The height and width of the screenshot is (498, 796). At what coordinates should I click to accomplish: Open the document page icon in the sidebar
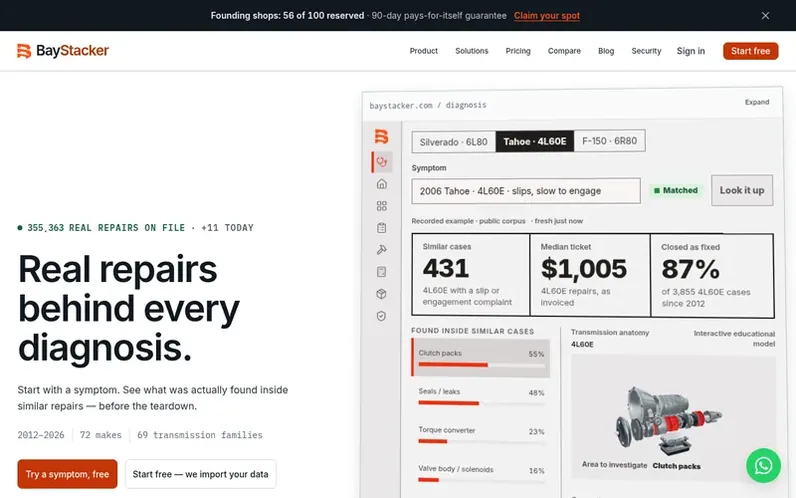[382, 272]
